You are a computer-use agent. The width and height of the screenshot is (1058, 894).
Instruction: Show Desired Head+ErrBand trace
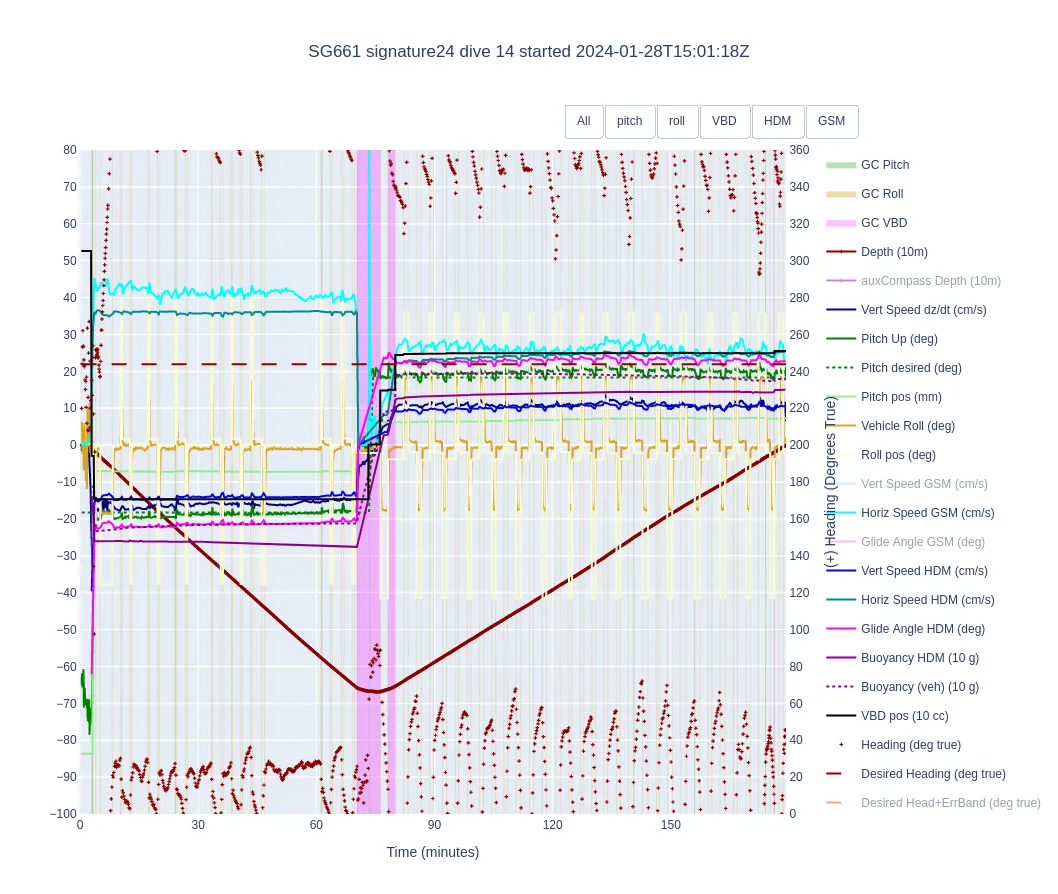point(949,803)
